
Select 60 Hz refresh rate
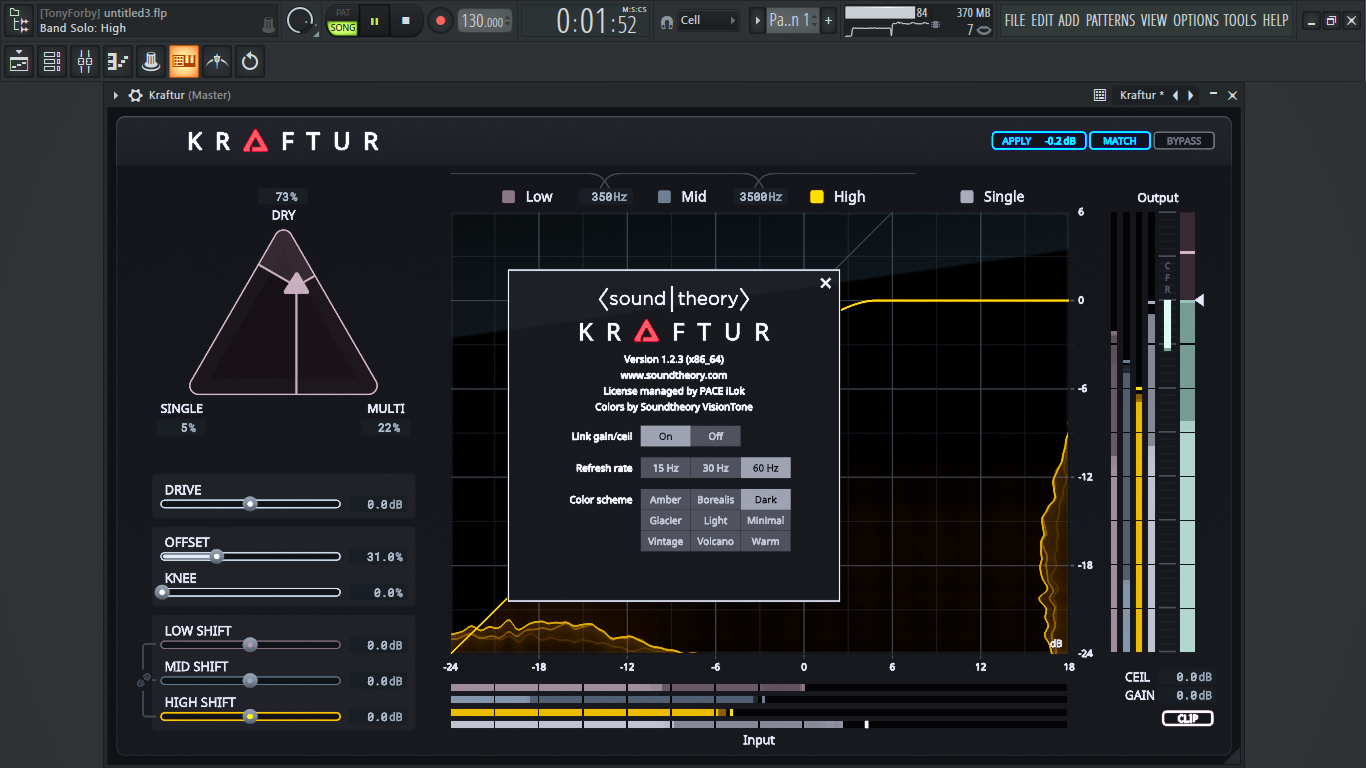tap(766, 468)
